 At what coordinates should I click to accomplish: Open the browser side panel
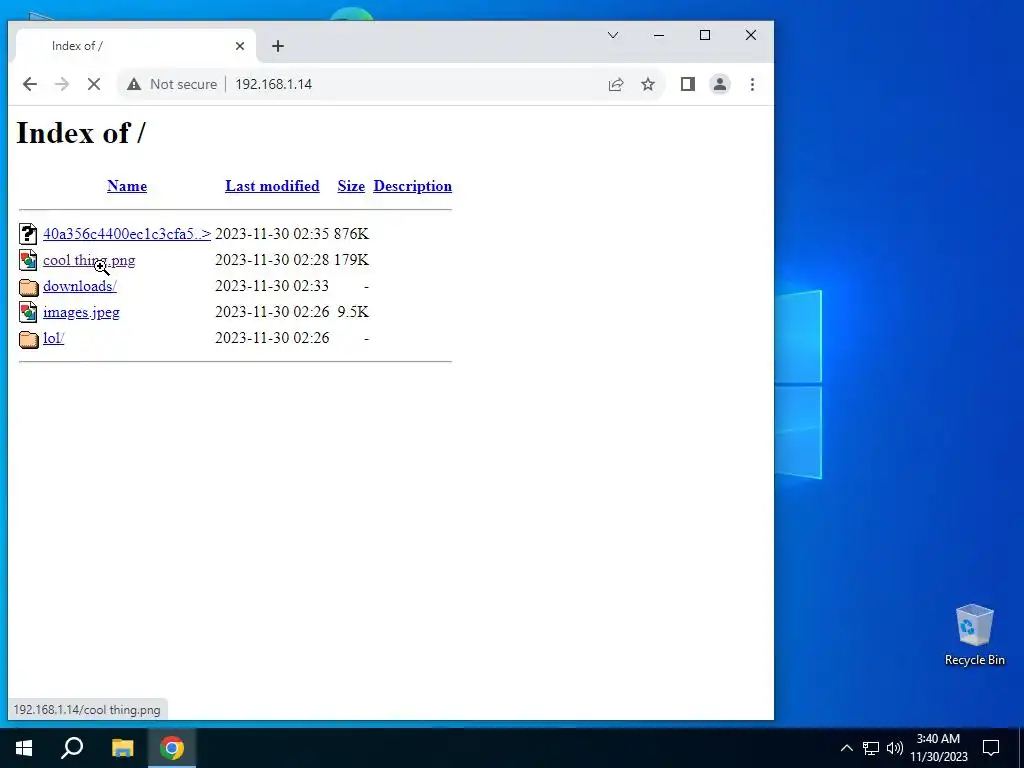[688, 84]
